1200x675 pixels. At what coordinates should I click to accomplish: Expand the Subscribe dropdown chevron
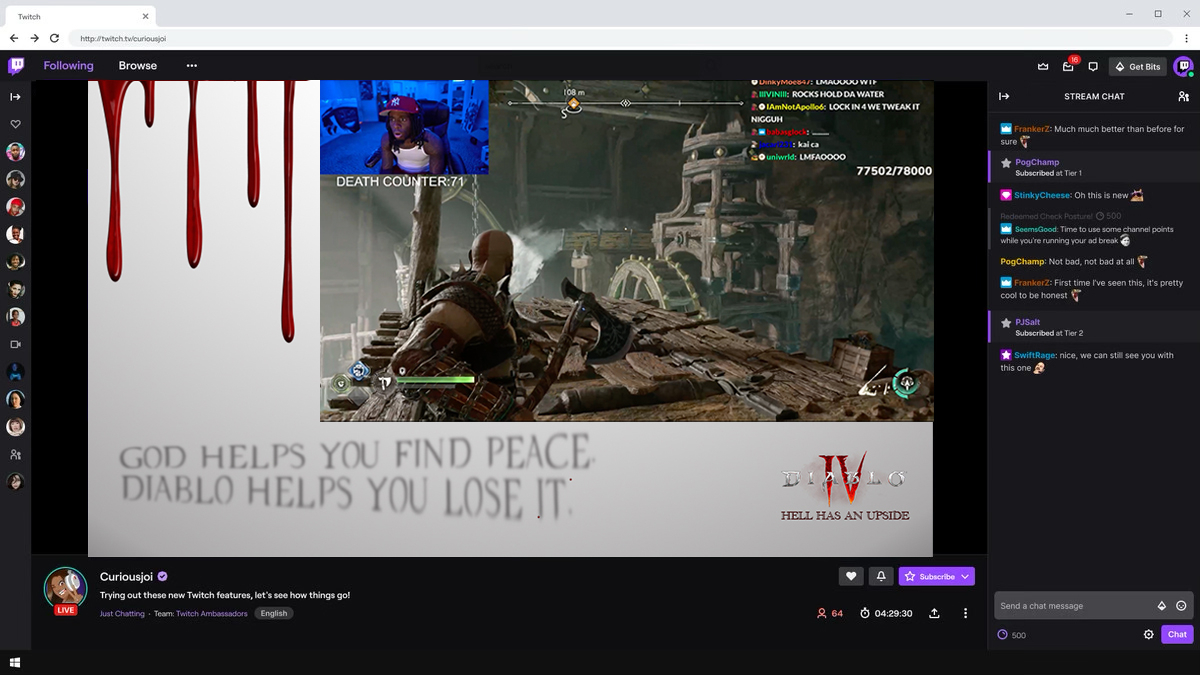[965, 576]
